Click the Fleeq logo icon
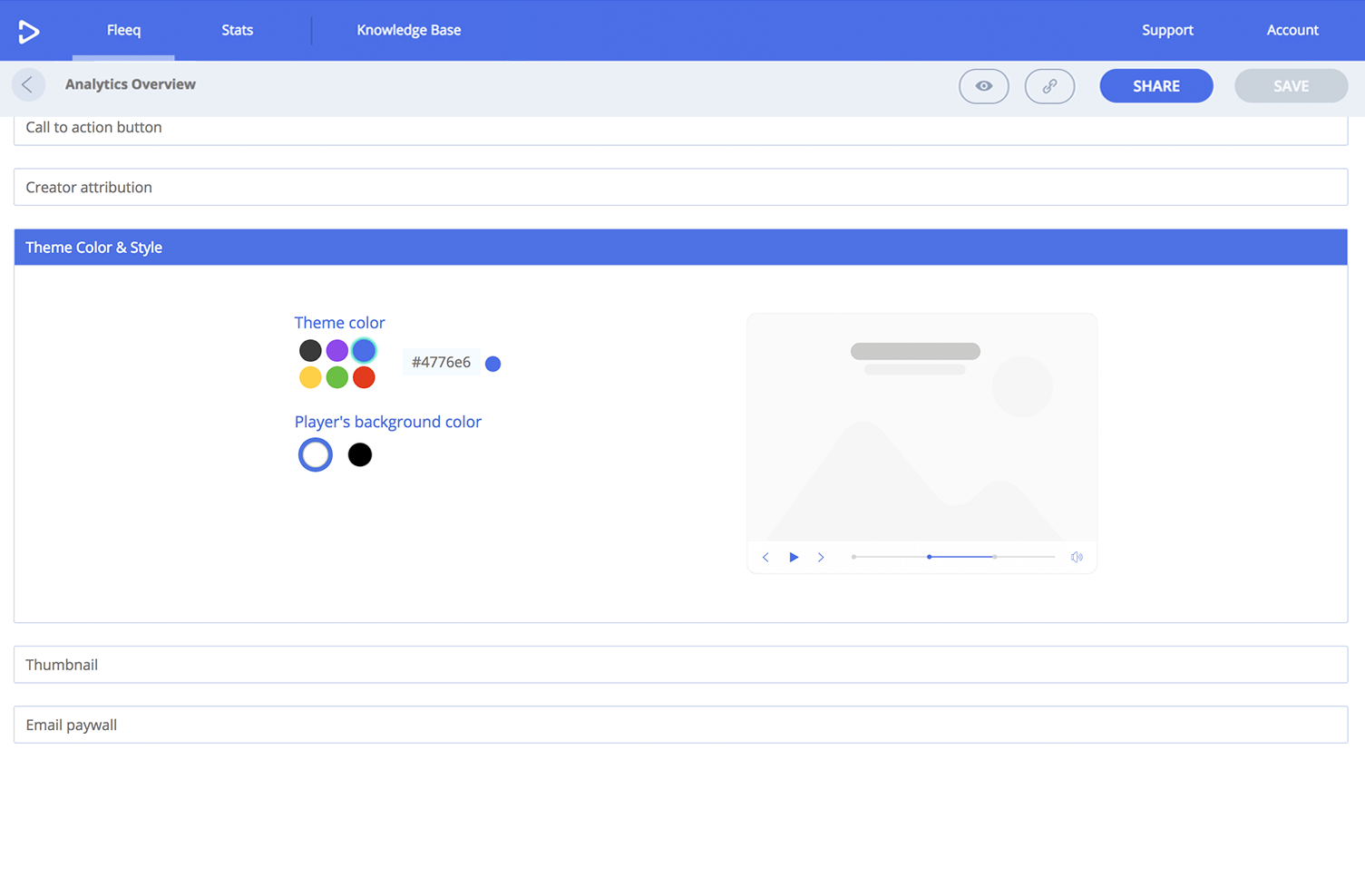Viewport: 1365px width, 896px height. [29, 31]
